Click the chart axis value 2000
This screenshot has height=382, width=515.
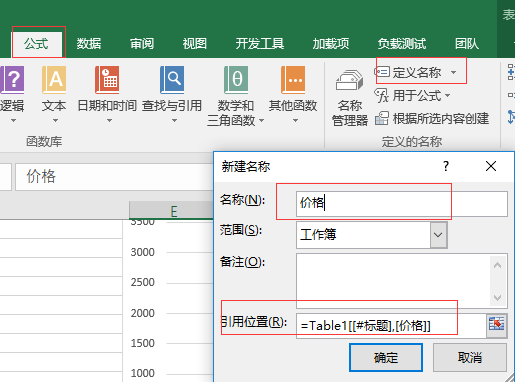[x=142, y=313]
